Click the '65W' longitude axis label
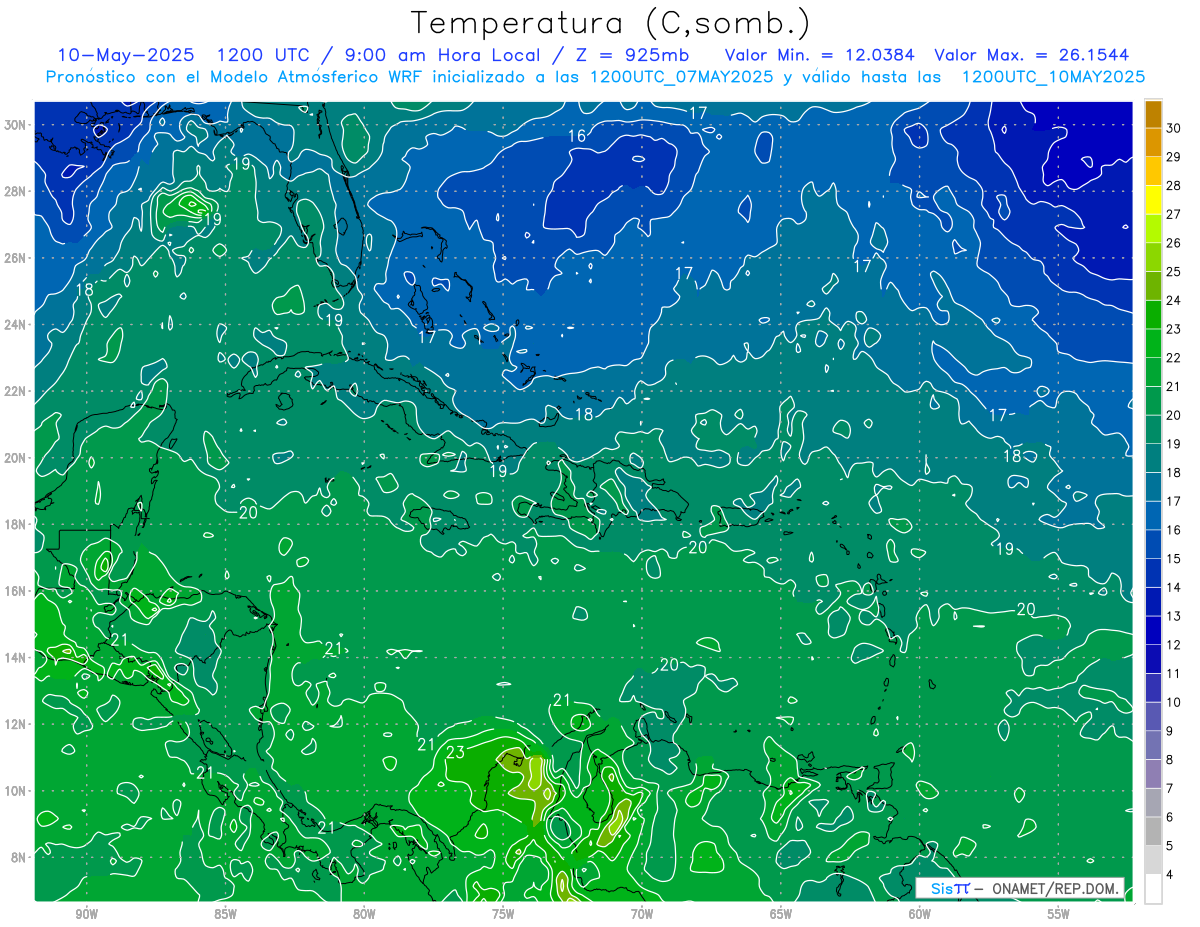The height and width of the screenshot is (927, 1200). [781, 914]
